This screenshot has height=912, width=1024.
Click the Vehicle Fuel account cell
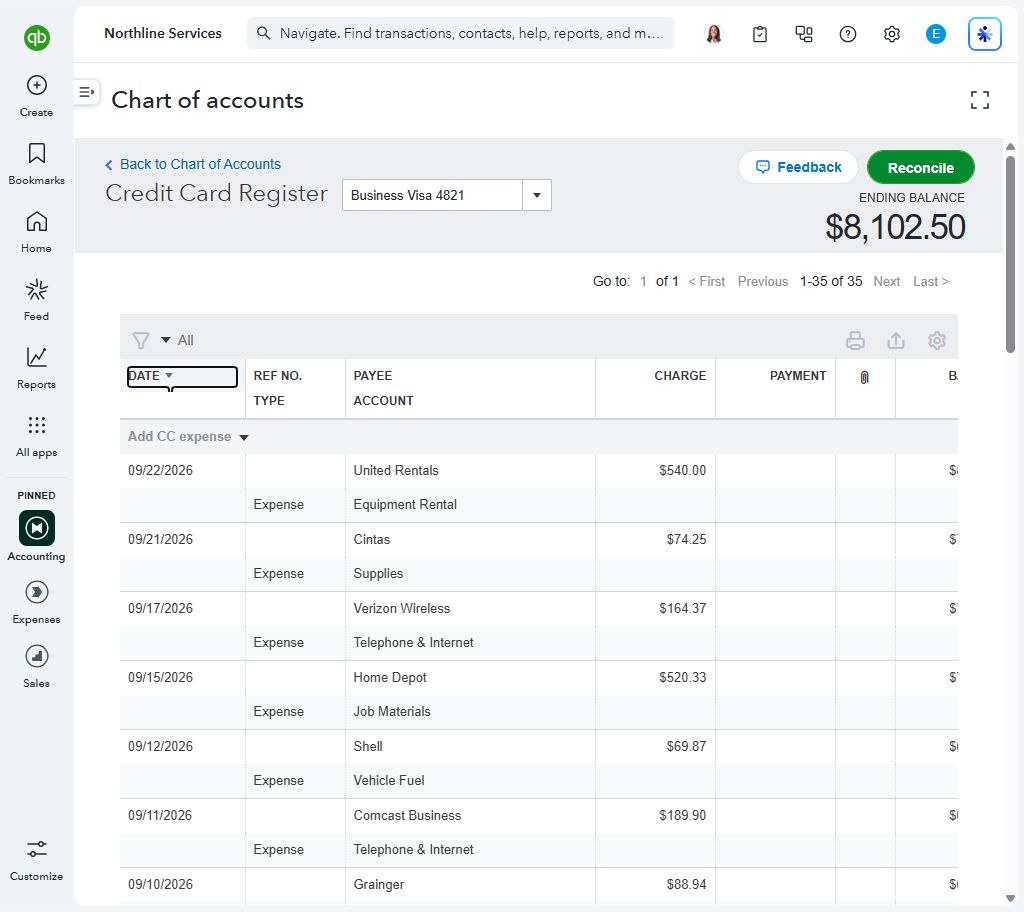pos(389,781)
